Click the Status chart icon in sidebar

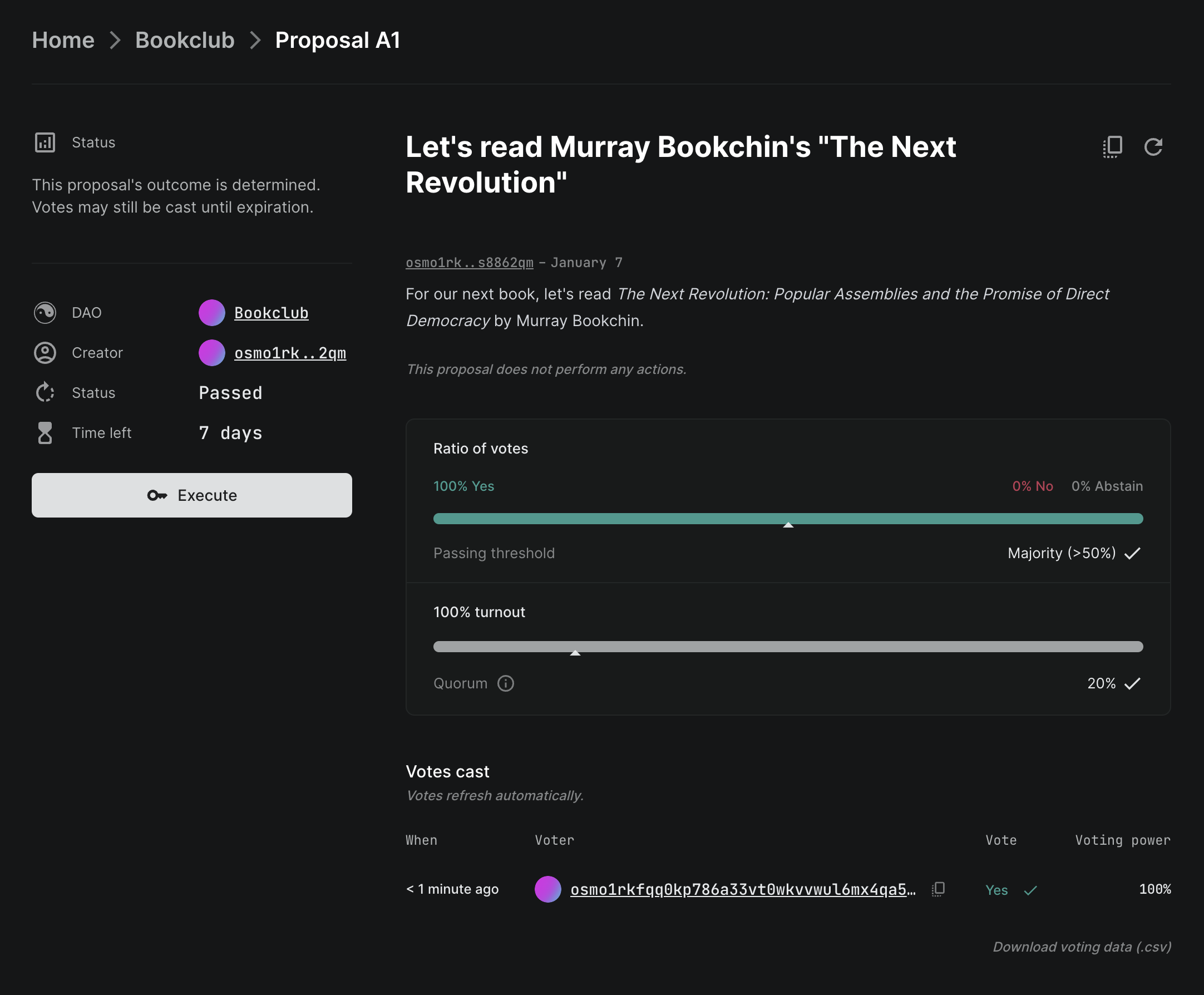45,142
